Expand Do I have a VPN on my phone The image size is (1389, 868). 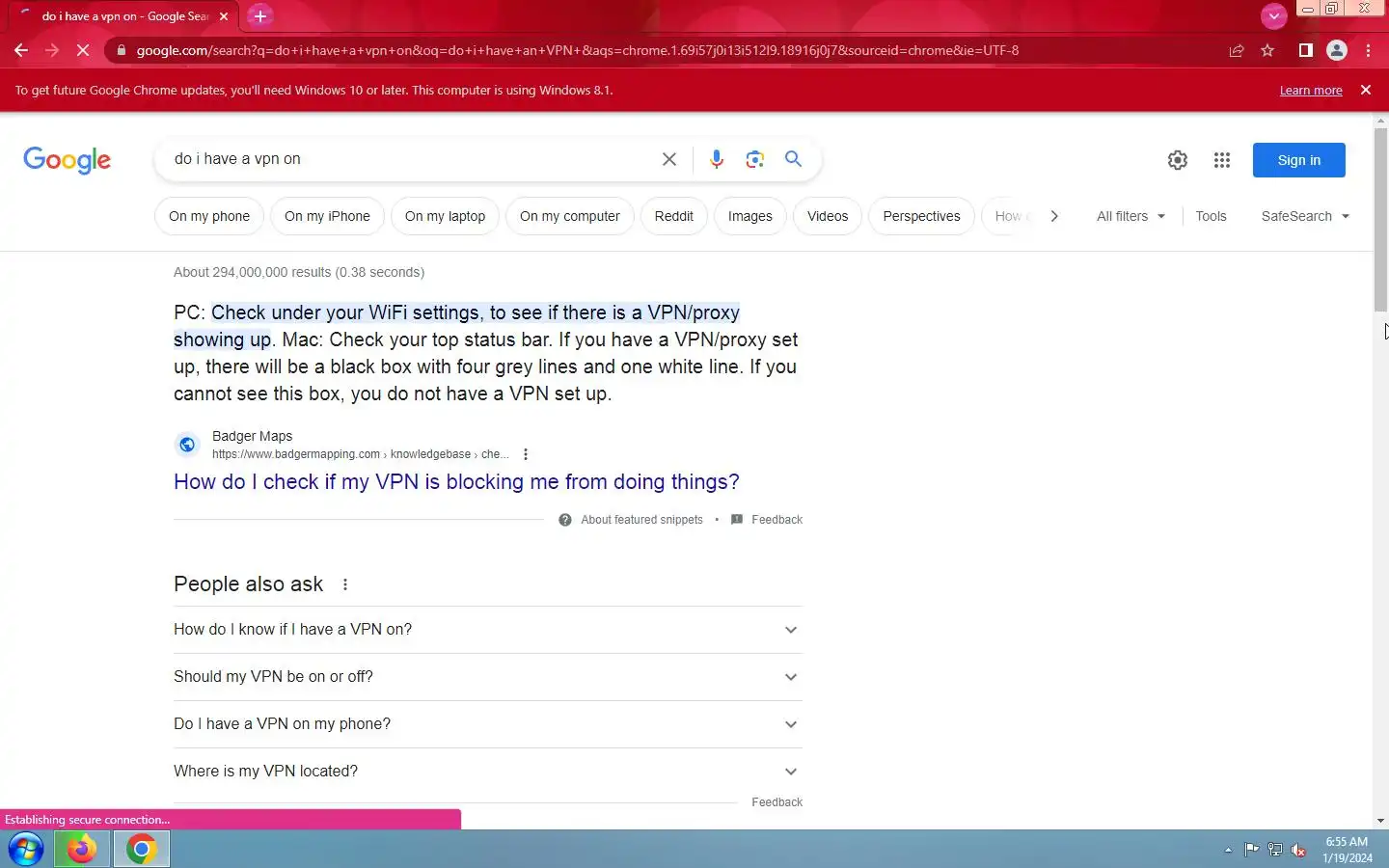point(488,724)
